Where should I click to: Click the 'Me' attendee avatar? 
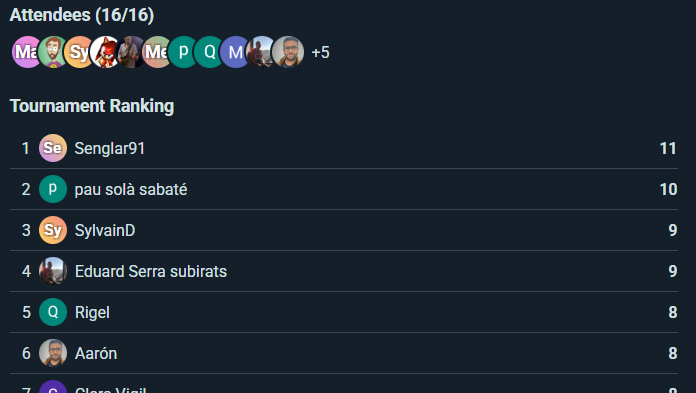[x=157, y=52]
